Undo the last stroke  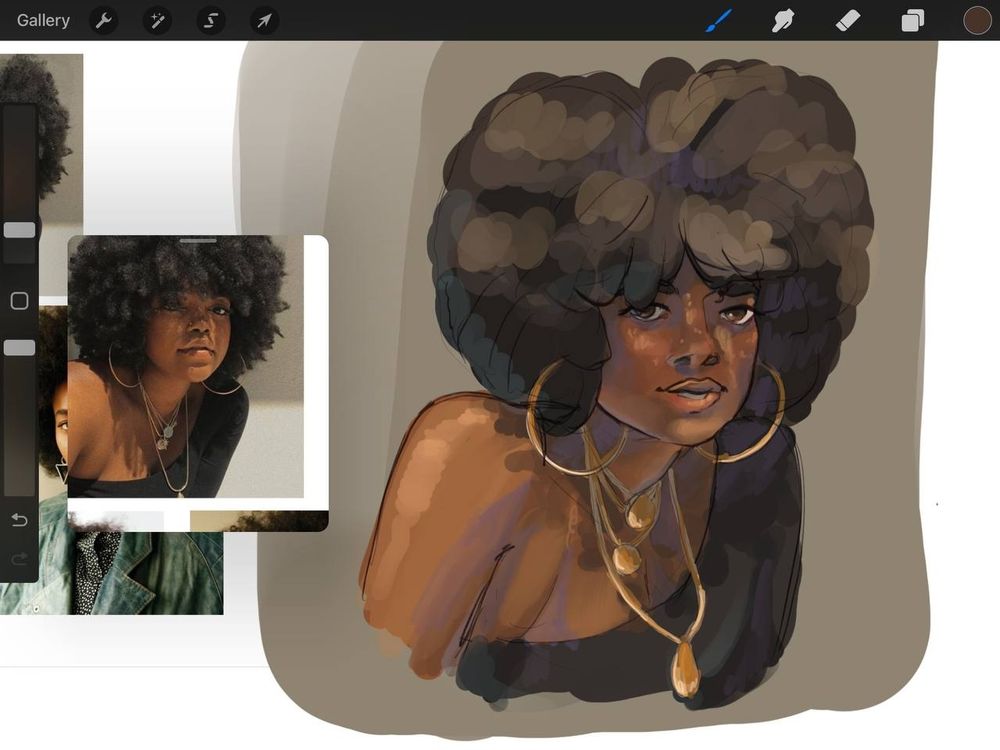pyautogui.click(x=20, y=520)
